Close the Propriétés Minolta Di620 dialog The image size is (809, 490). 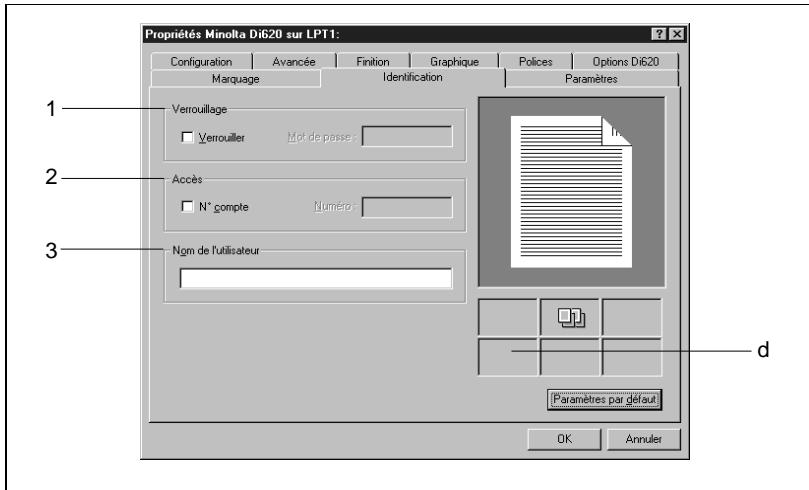click(677, 34)
